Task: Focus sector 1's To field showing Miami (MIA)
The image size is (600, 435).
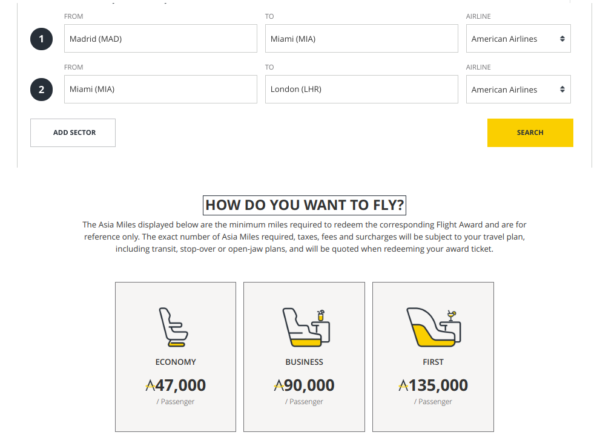Action: [360, 39]
